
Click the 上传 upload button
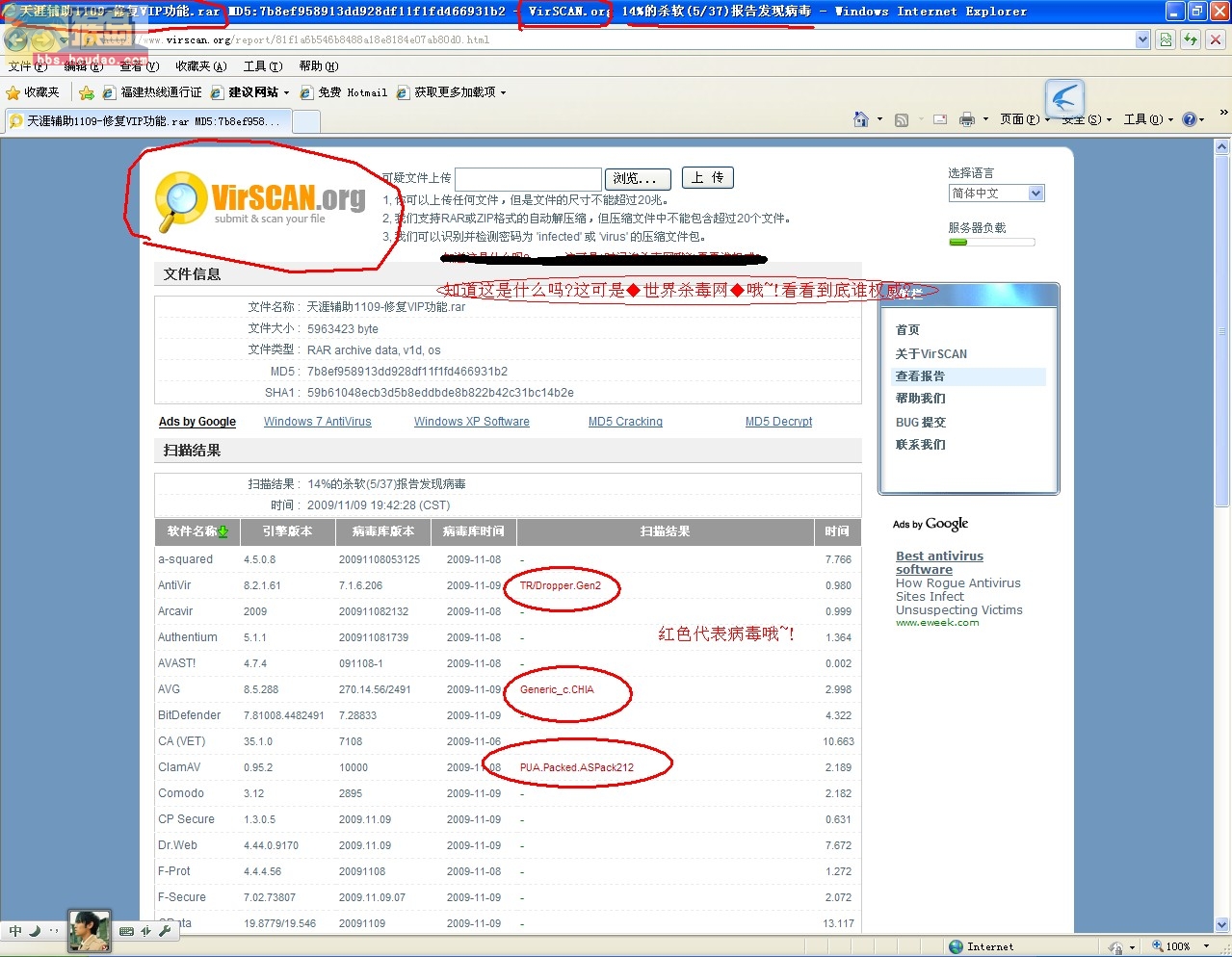pyautogui.click(x=708, y=177)
